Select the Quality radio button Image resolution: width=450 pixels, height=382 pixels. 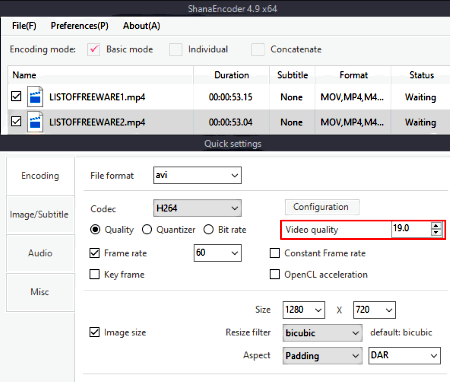coord(95,230)
